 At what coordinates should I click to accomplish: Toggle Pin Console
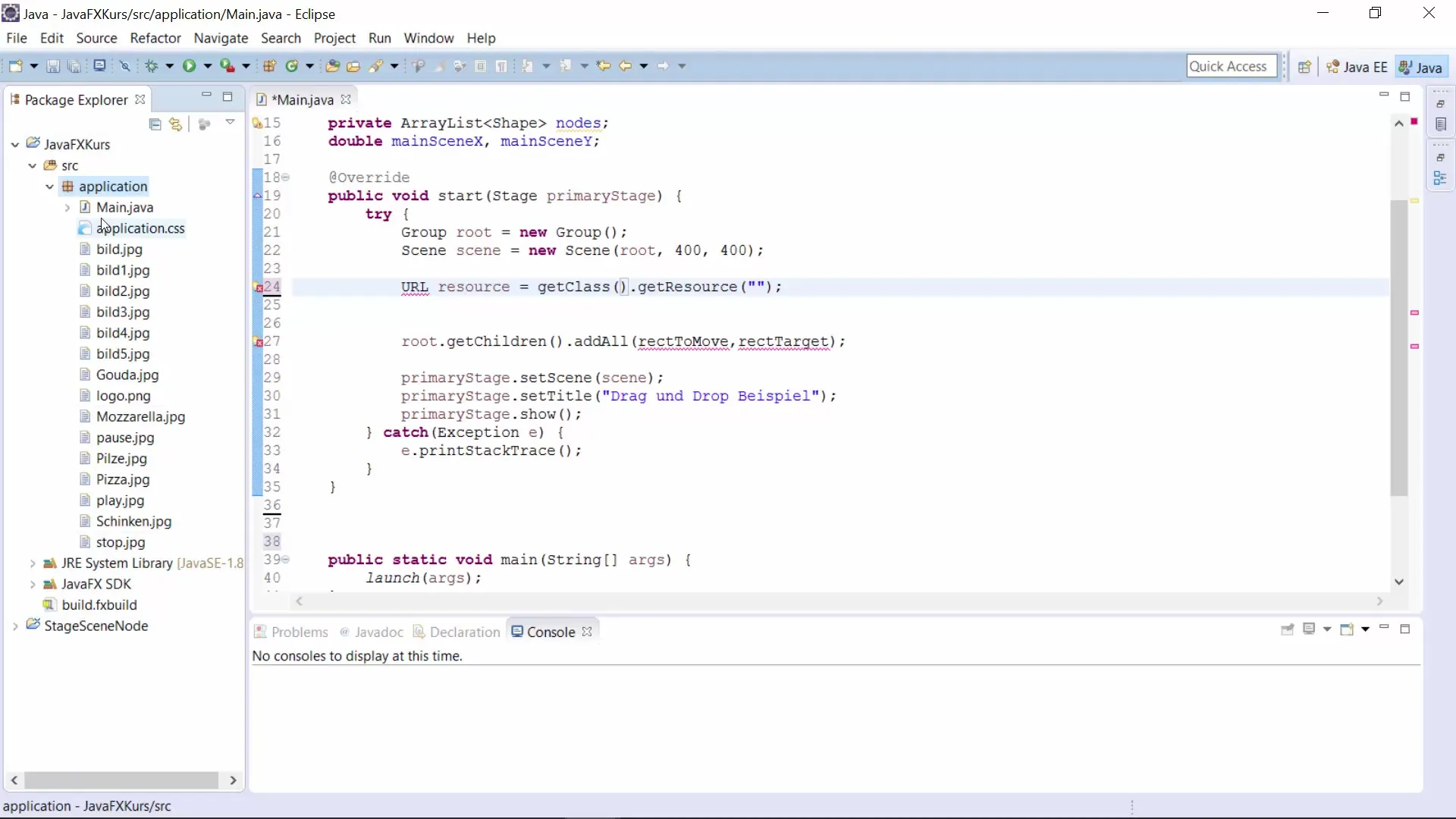(1287, 629)
